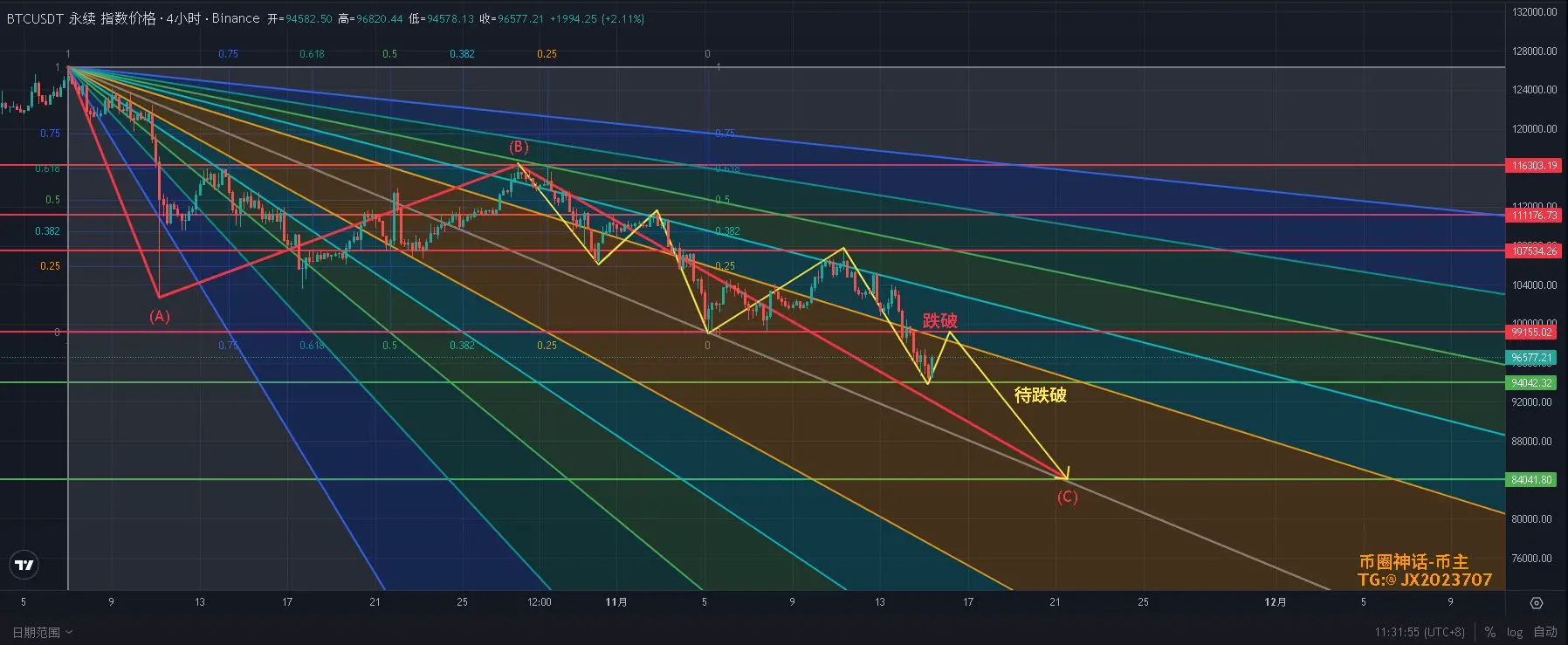Click the 92000.00 price axis tick
The width and height of the screenshot is (1568, 645).
[1532, 402]
